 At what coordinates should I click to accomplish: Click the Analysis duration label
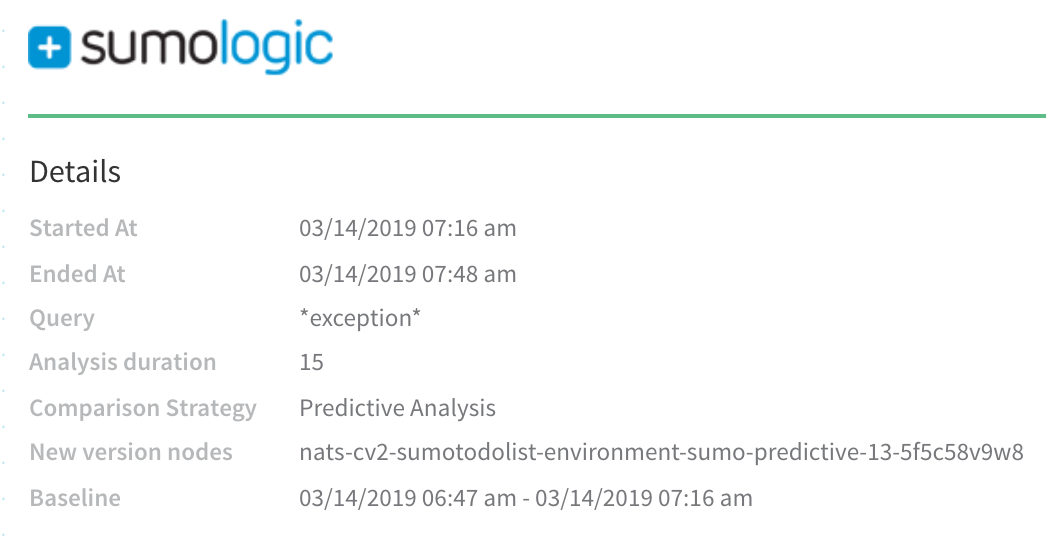123,362
